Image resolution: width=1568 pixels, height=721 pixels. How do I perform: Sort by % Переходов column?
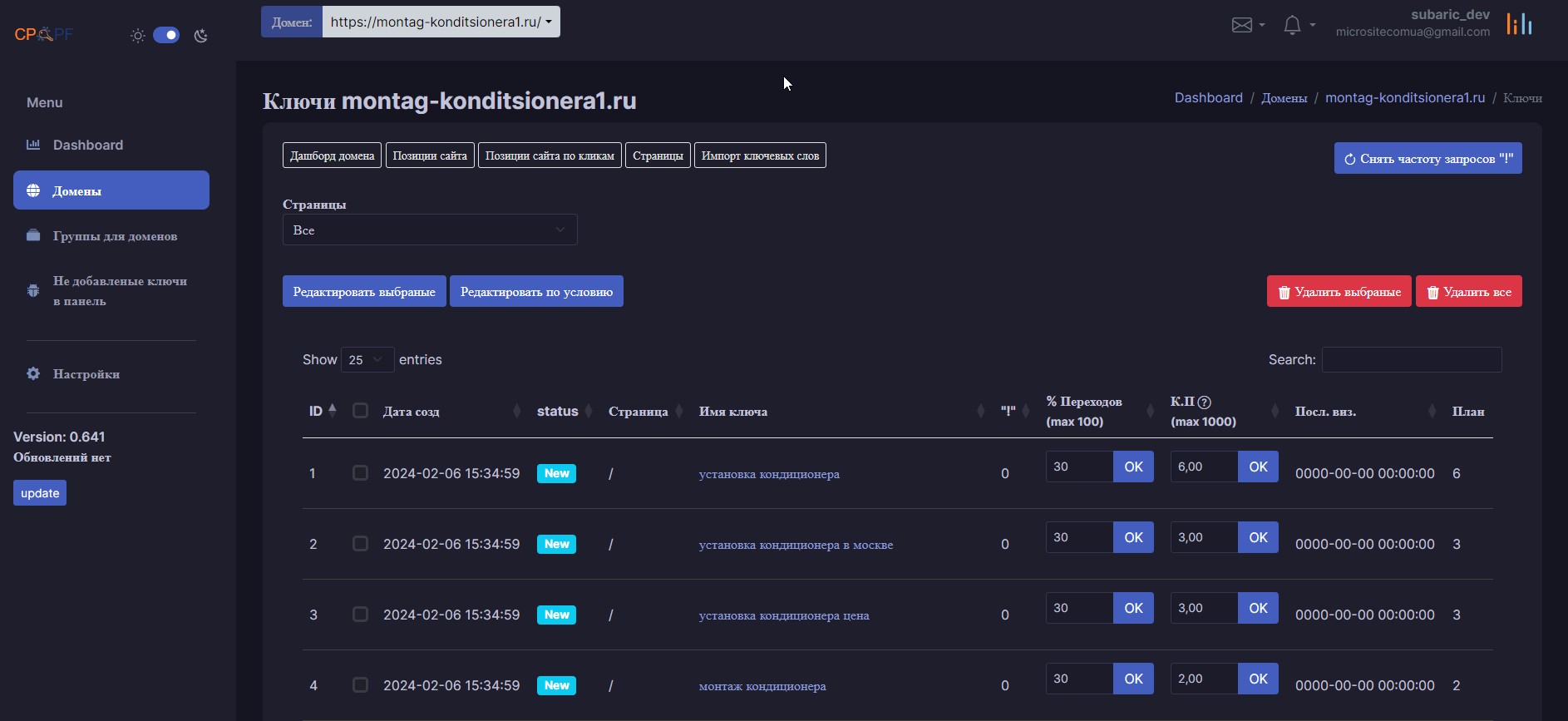(x=1100, y=411)
